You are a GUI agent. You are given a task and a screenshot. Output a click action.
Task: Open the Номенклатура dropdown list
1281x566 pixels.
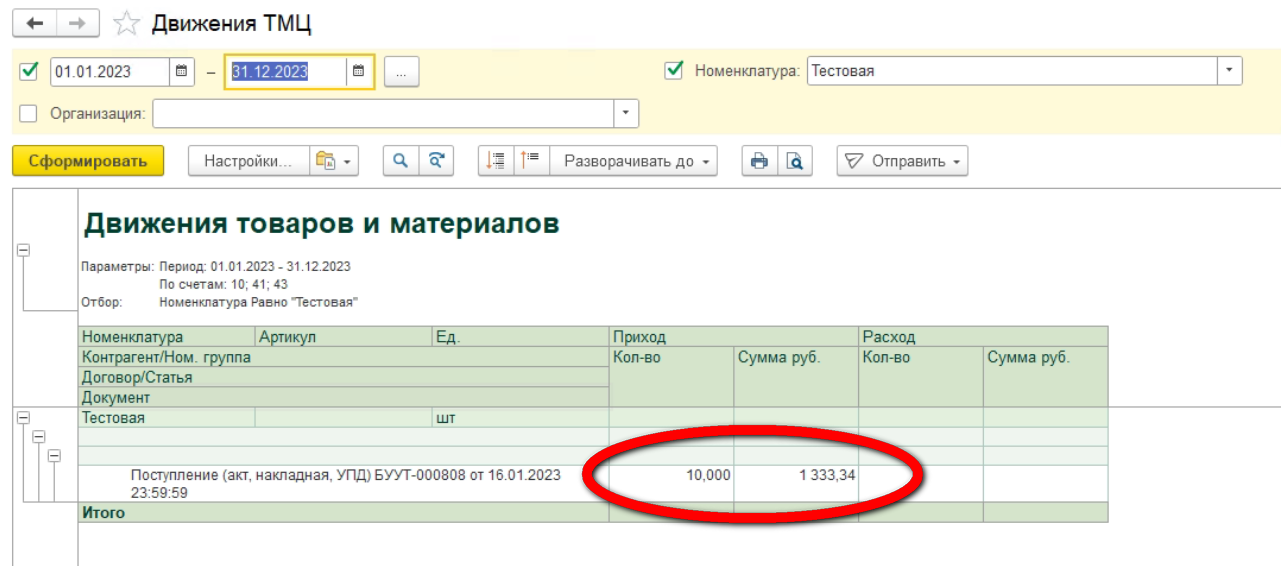[x=1229, y=71]
